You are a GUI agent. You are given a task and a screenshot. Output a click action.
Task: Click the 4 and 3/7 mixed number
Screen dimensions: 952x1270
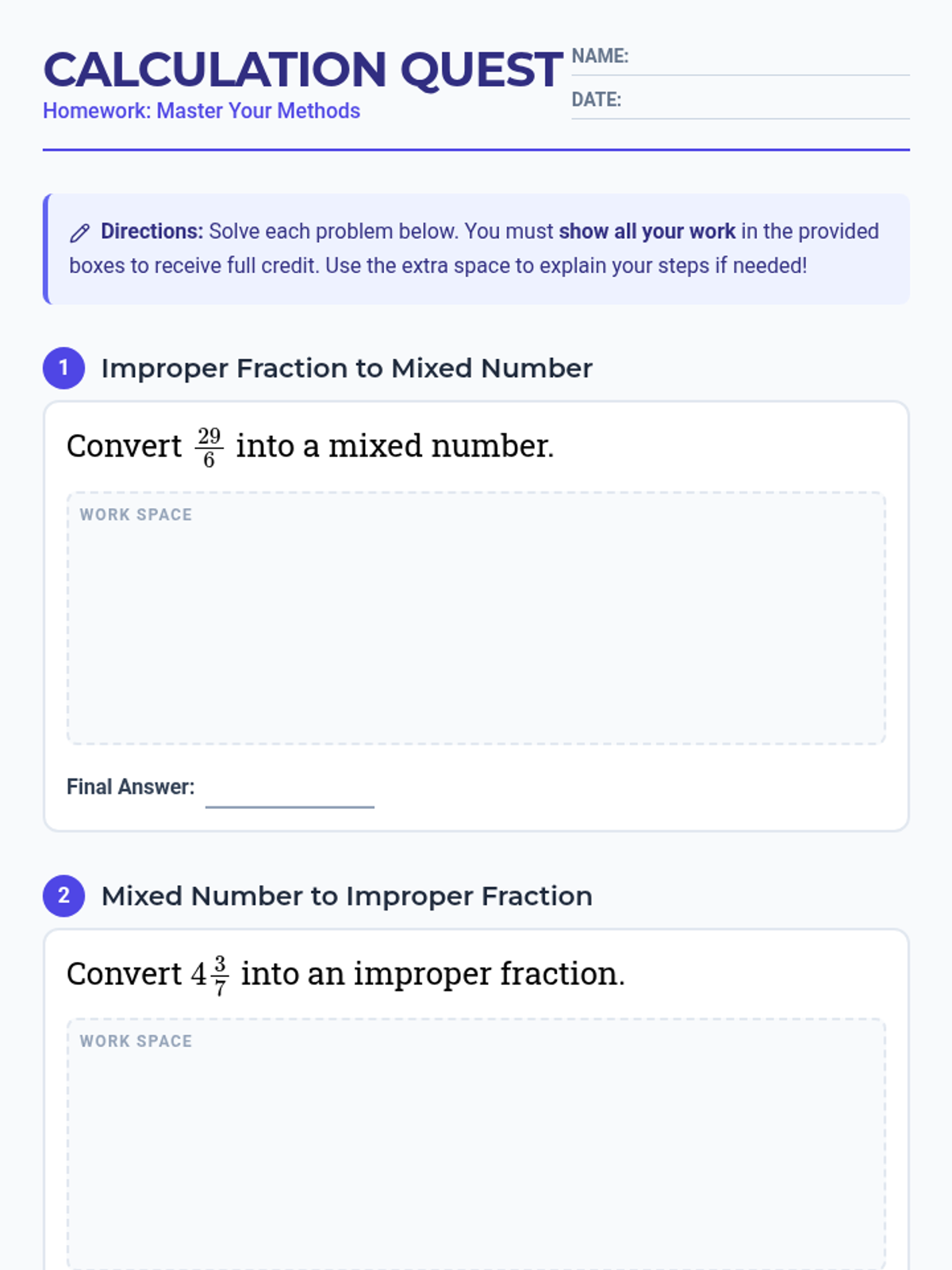pos(210,975)
